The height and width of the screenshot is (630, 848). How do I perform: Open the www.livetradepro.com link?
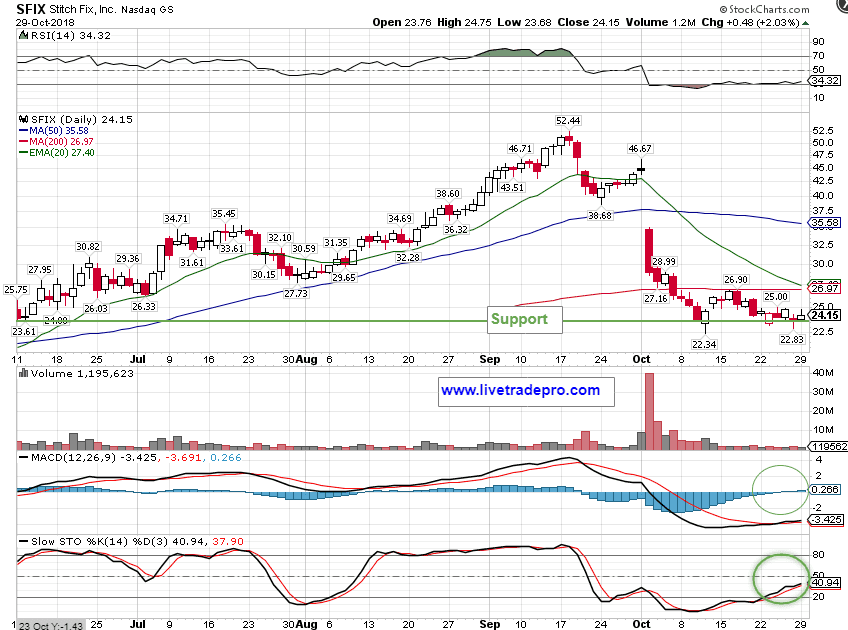click(520, 390)
